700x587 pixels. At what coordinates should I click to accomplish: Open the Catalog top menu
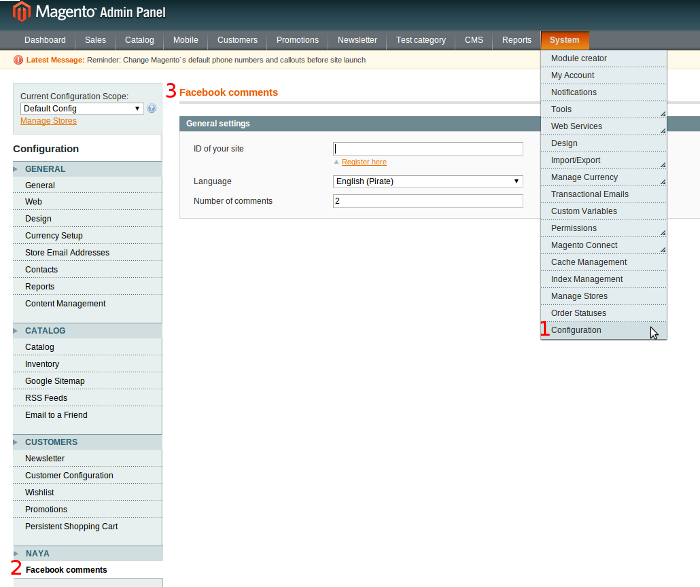click(139, 40)
